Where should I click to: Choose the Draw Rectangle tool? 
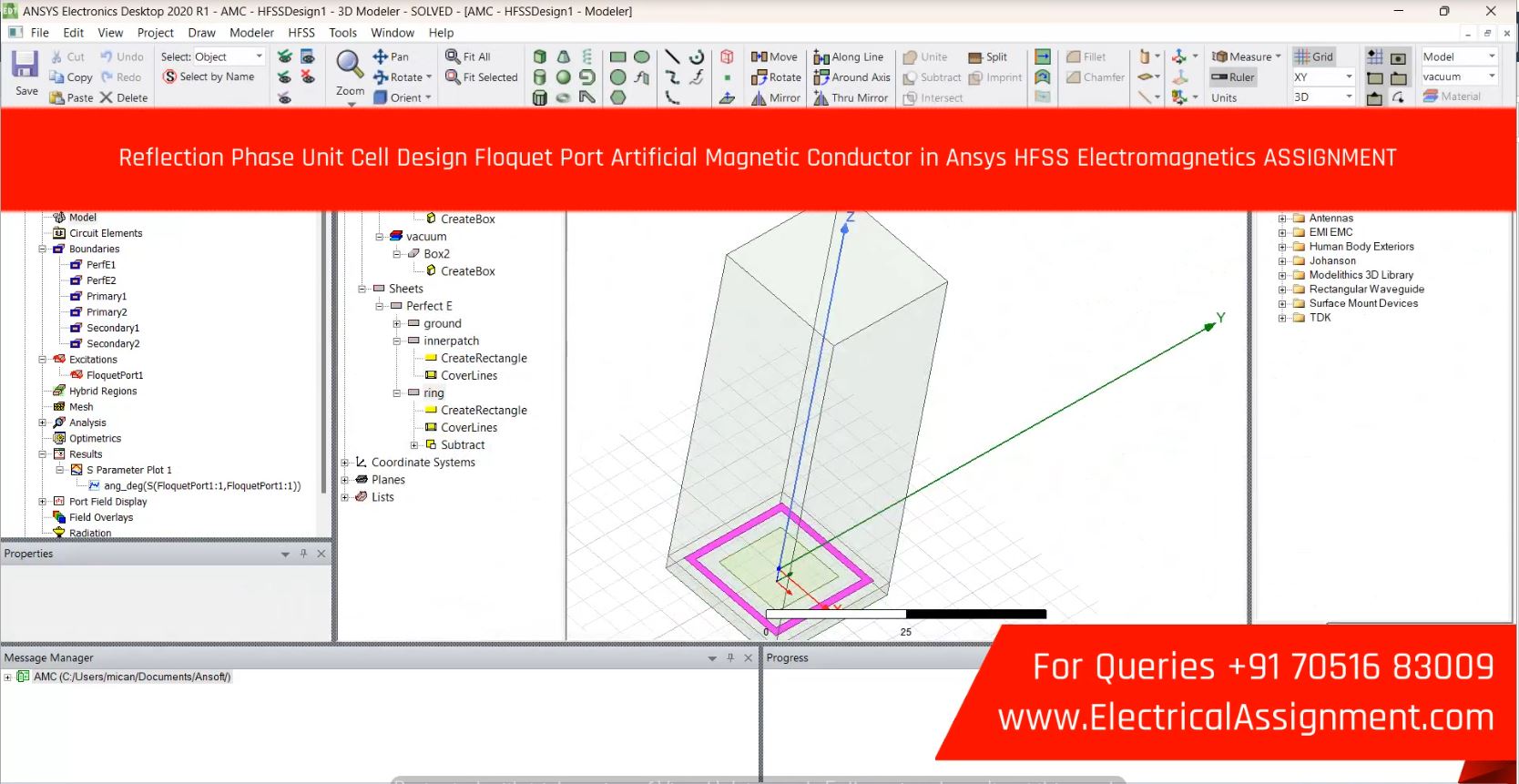[618, 56]
